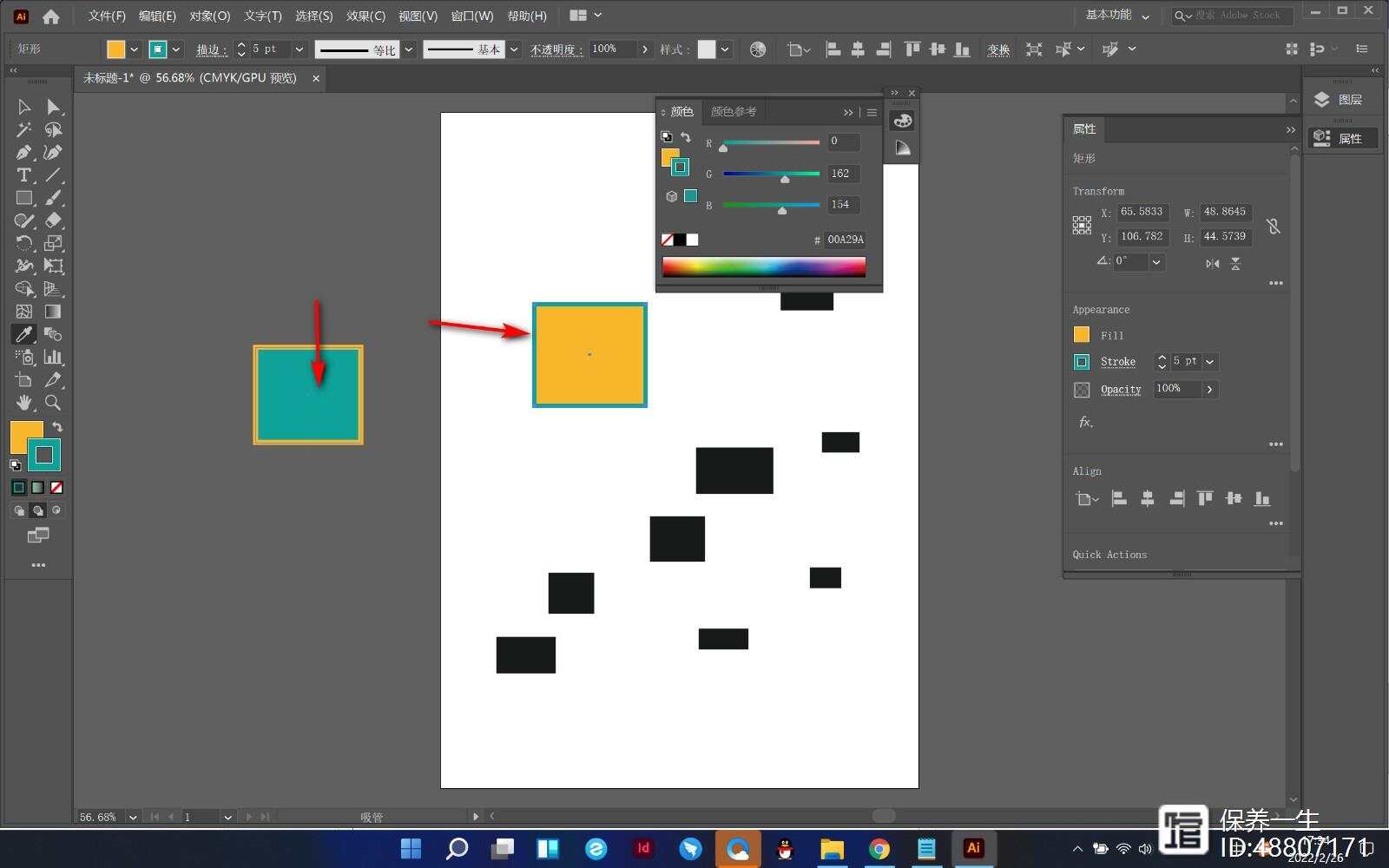
Task: Open zoom level dropdown in status bar
Action: tap(133, 817)
